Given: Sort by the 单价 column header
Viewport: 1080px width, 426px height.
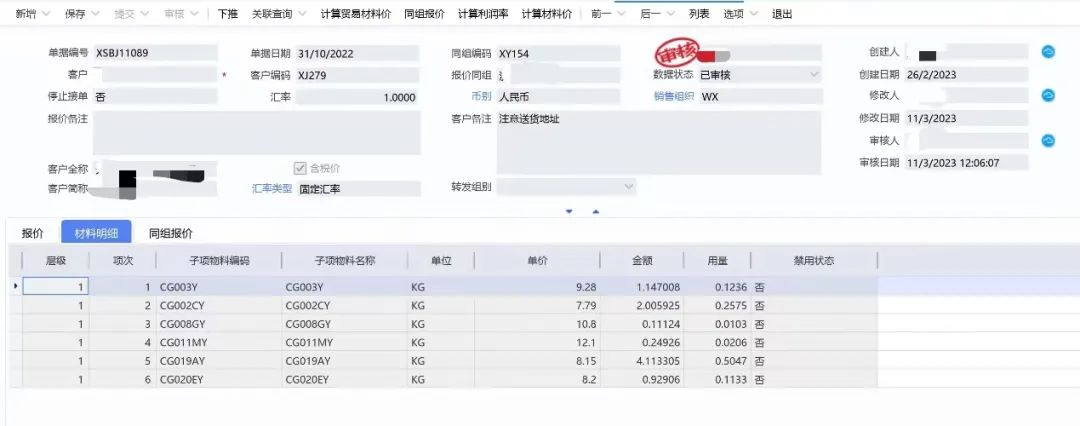Looking at the screenshot, I should pyautogui.click(x=537, y=261).
